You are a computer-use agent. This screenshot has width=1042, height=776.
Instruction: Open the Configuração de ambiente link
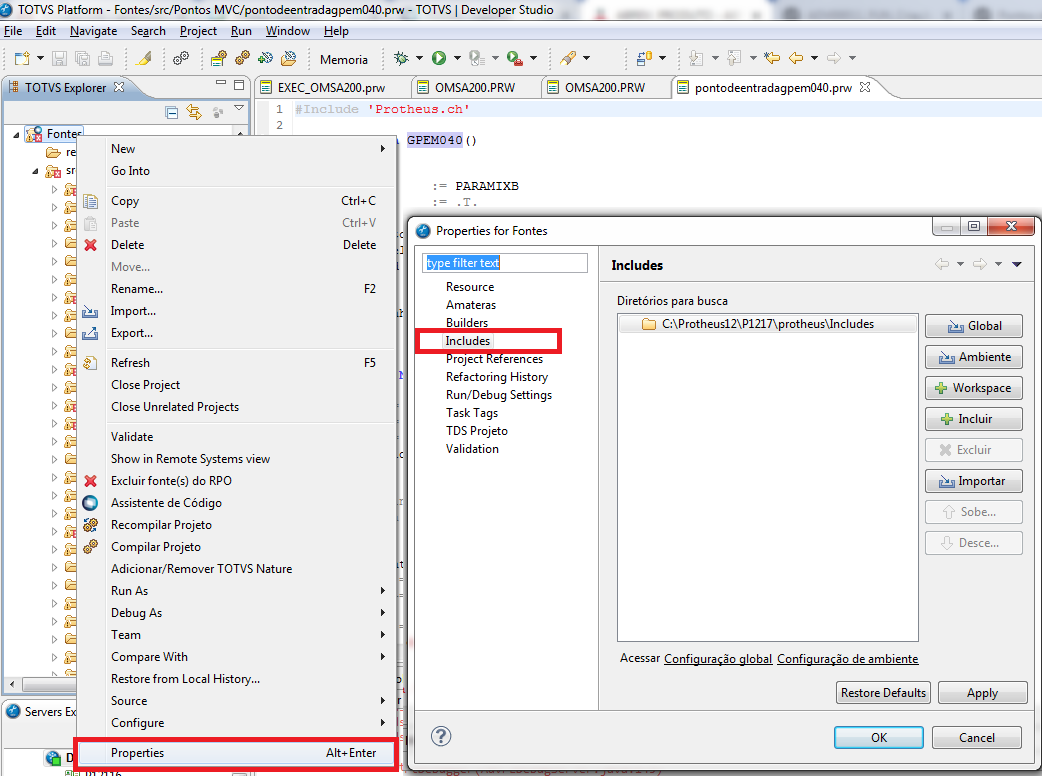click(x=847, y=658)
